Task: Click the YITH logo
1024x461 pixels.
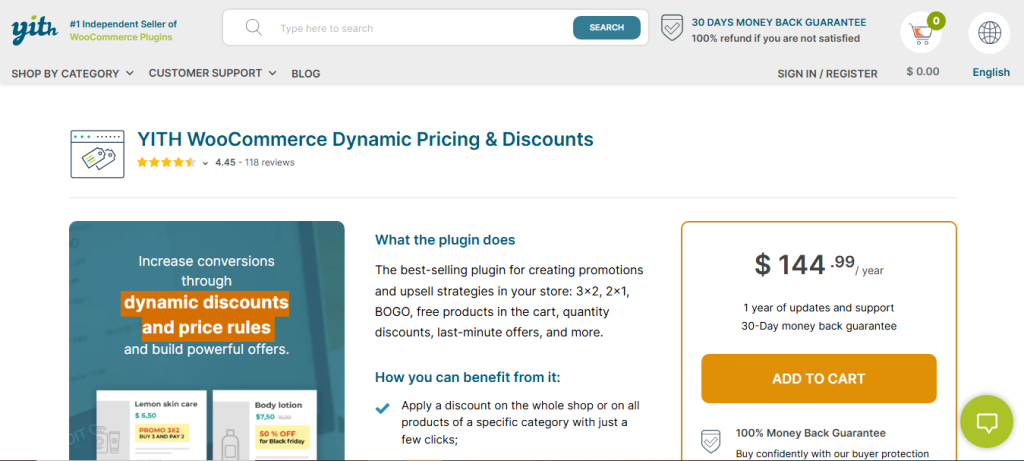Action: click(x=34, y=30)
